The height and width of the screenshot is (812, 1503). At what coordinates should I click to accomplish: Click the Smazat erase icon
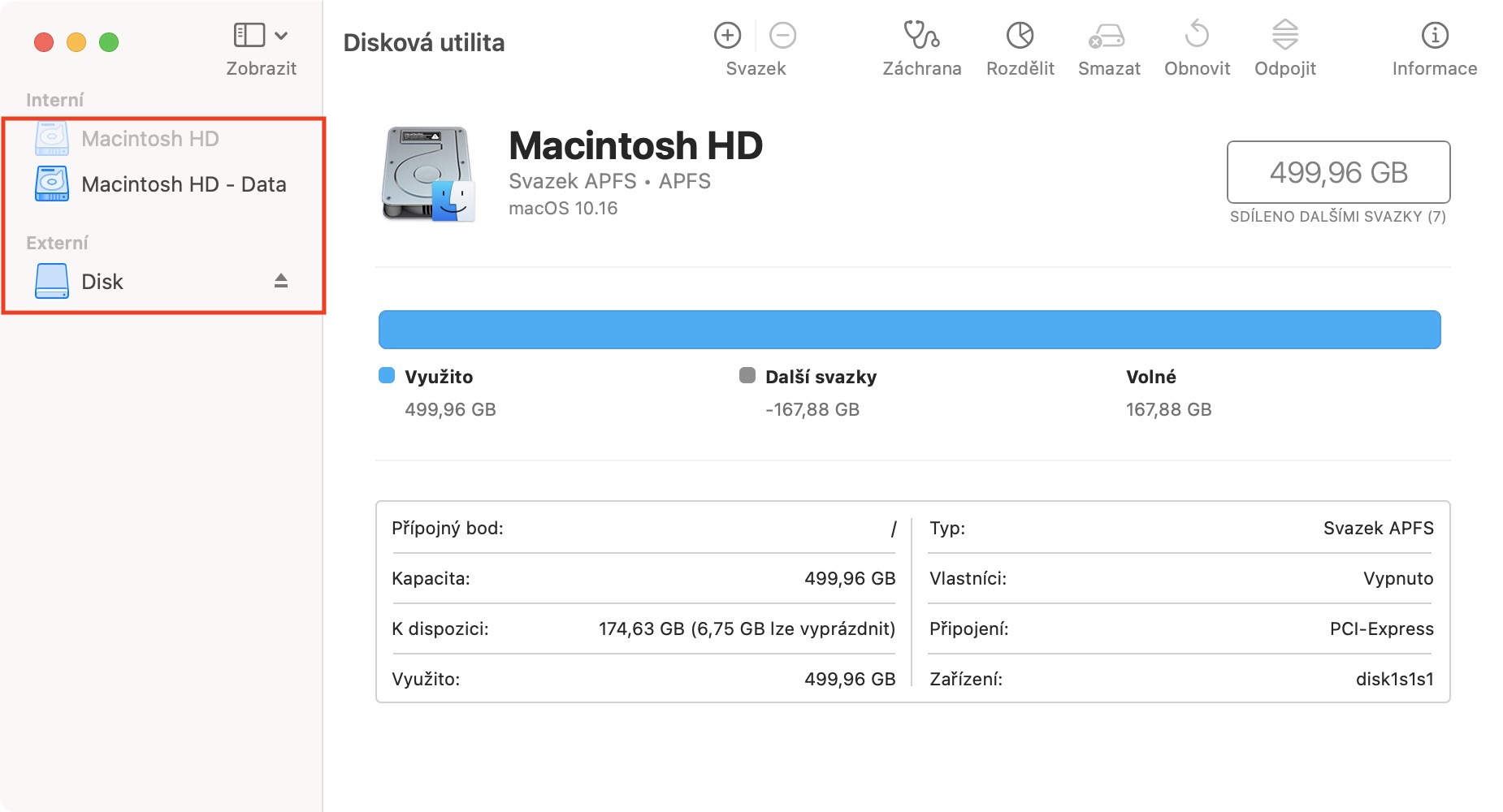pos(1108,36)
